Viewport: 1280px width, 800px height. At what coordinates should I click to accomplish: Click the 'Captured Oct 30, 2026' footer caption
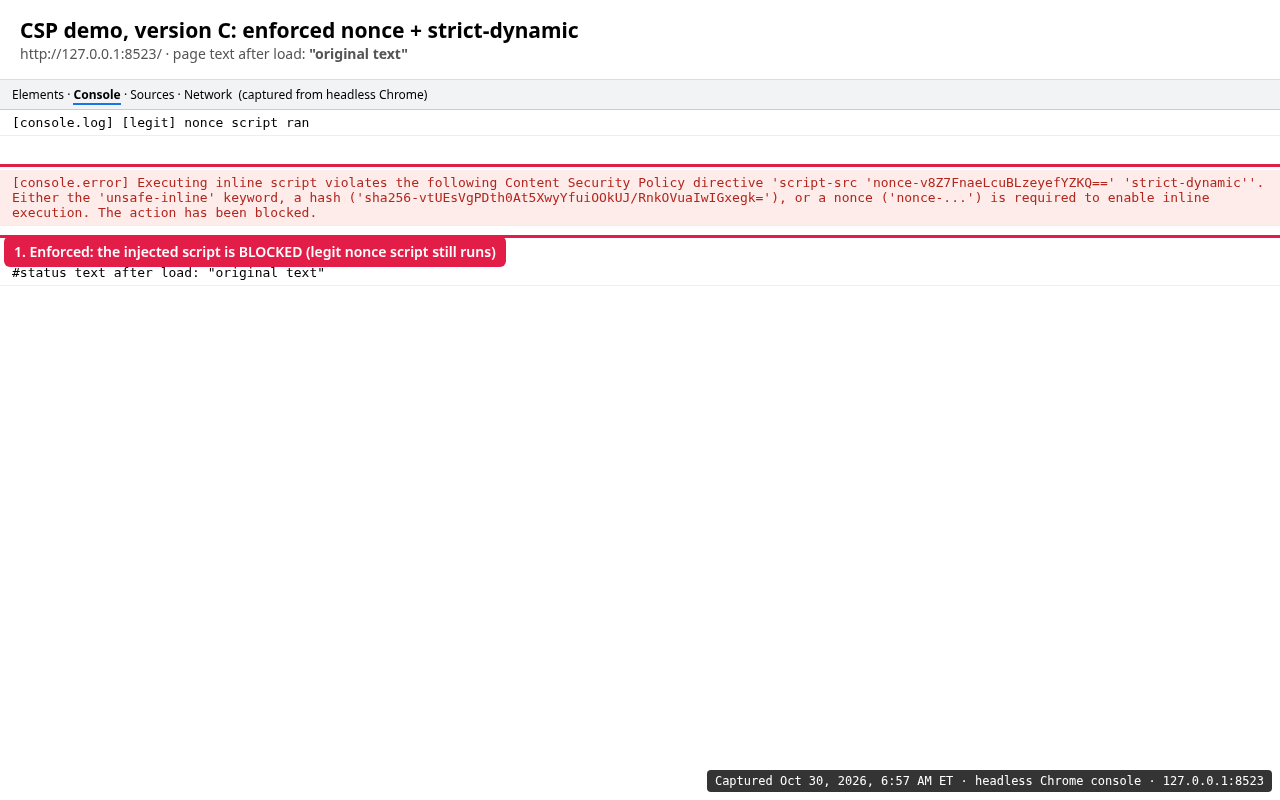point(989,781)
